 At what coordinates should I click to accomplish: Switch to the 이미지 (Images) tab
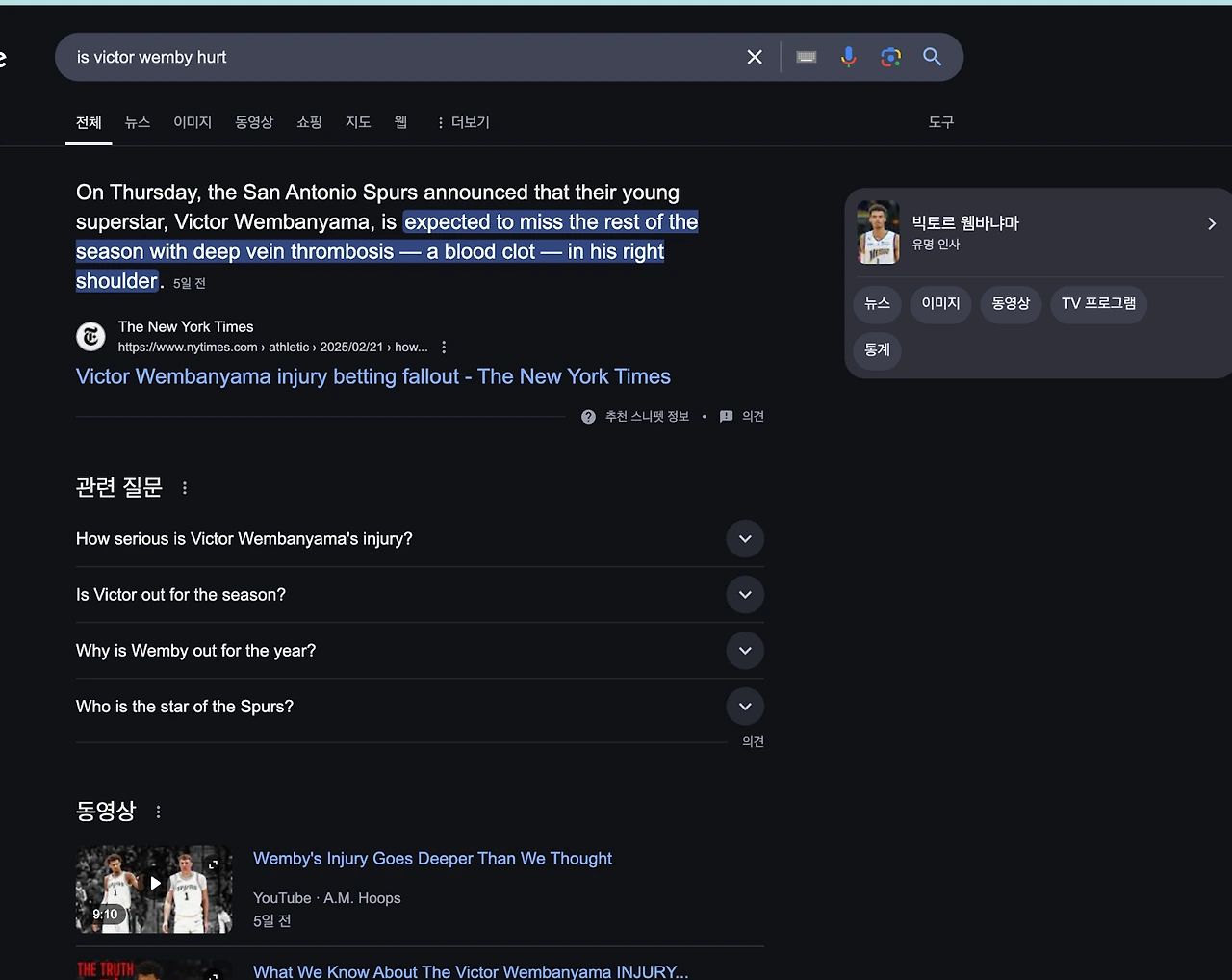click(x=192, y=122)
